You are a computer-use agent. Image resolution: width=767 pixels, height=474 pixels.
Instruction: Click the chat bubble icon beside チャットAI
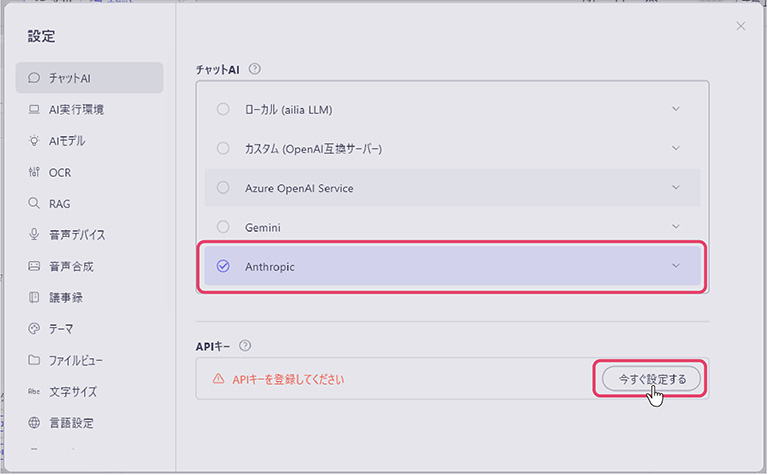tap(34, 78)
